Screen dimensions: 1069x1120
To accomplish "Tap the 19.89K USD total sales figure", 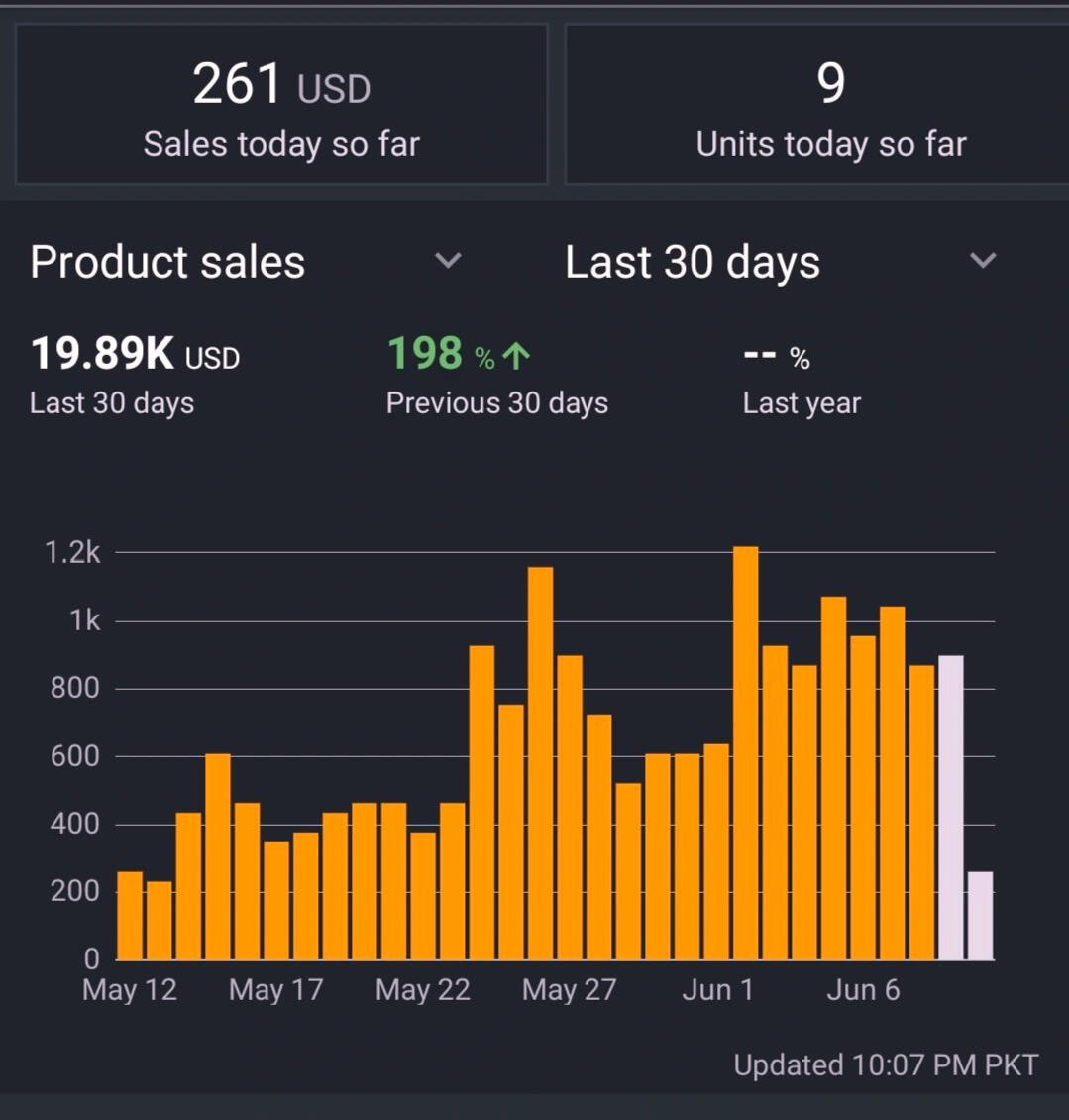I will pyautogui.click(x=134, y=354).
